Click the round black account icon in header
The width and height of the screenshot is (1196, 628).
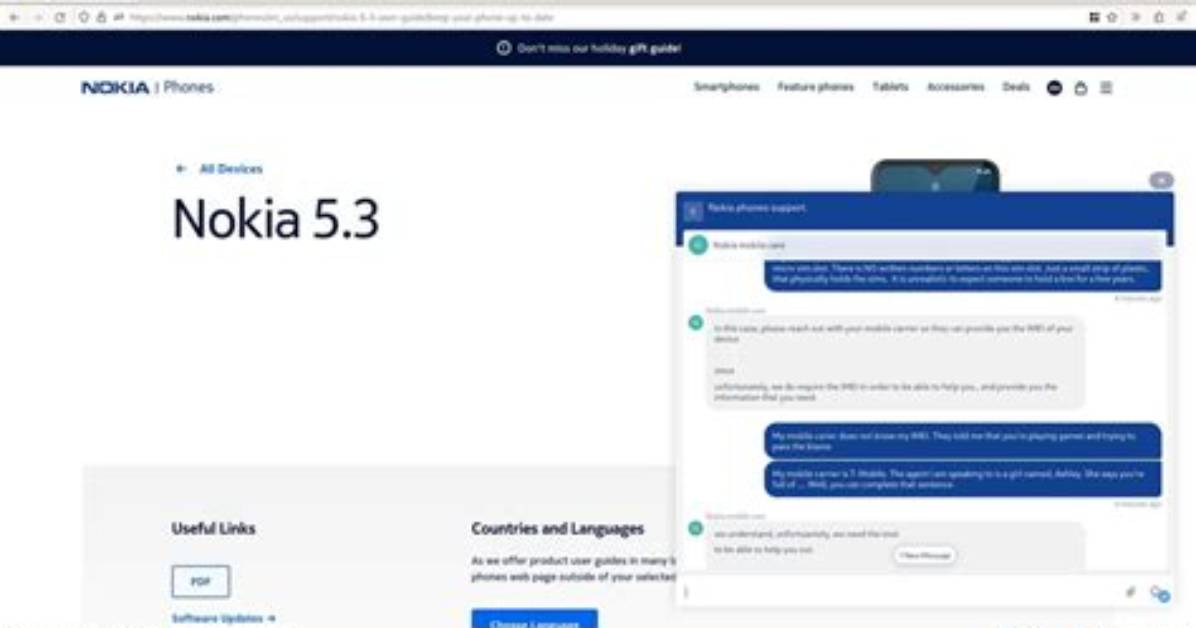(x=1054, y=88)
